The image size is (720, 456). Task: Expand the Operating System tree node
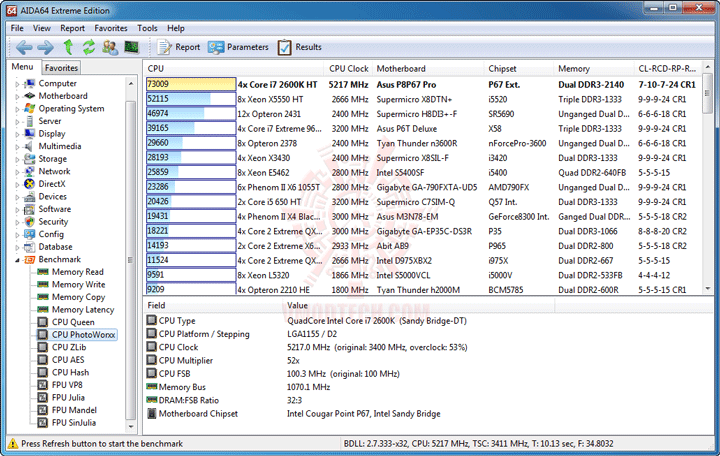click(x=17, y=109)
